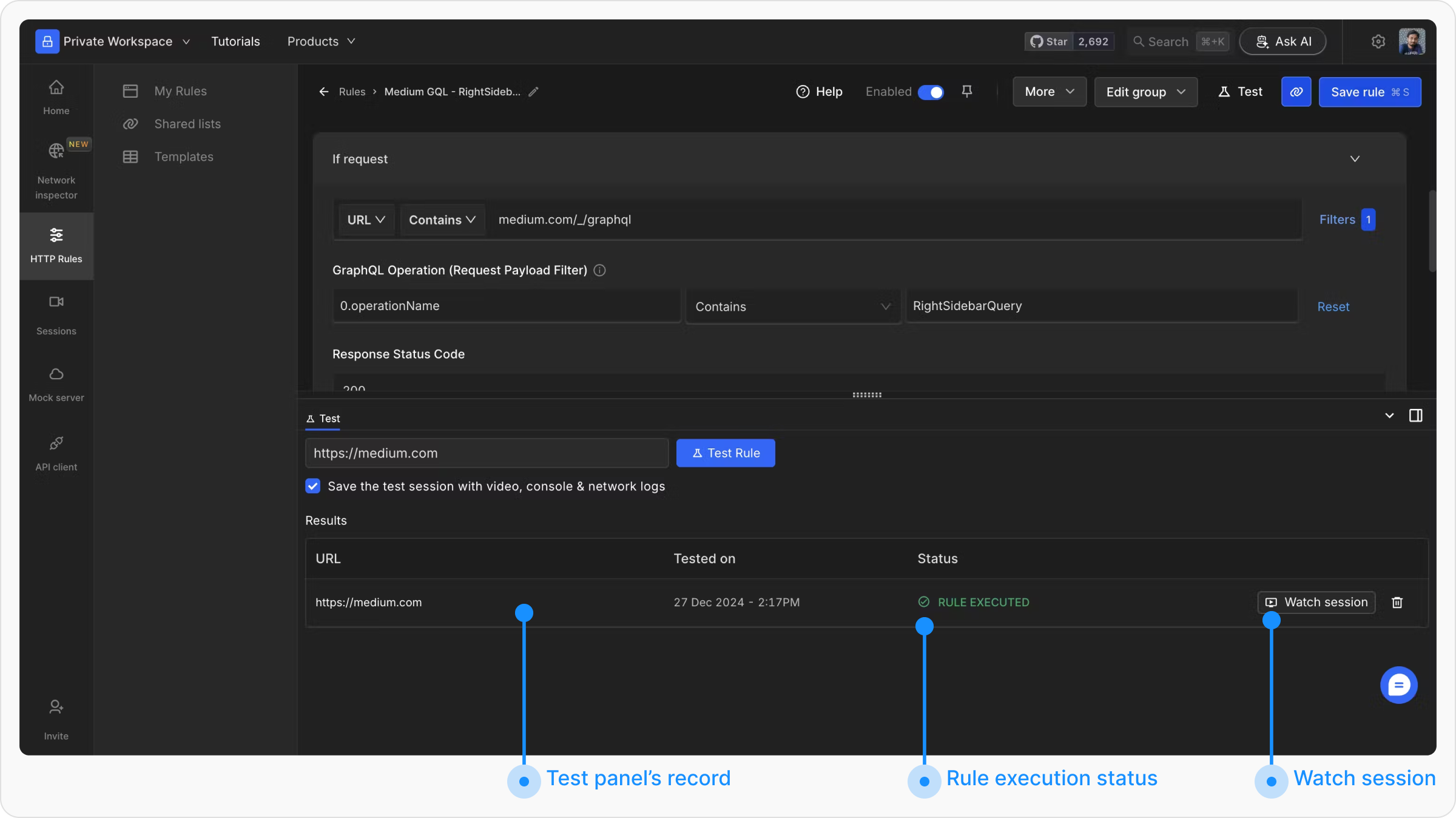Collapse the If request section
This screenshot has height=818, width=1456.
(x=1355, y=159)
